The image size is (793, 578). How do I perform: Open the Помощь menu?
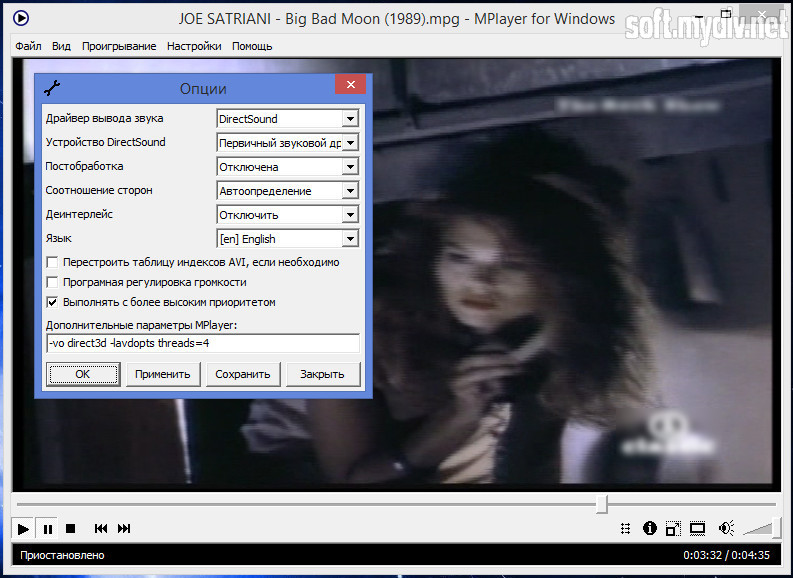(252, 46)
